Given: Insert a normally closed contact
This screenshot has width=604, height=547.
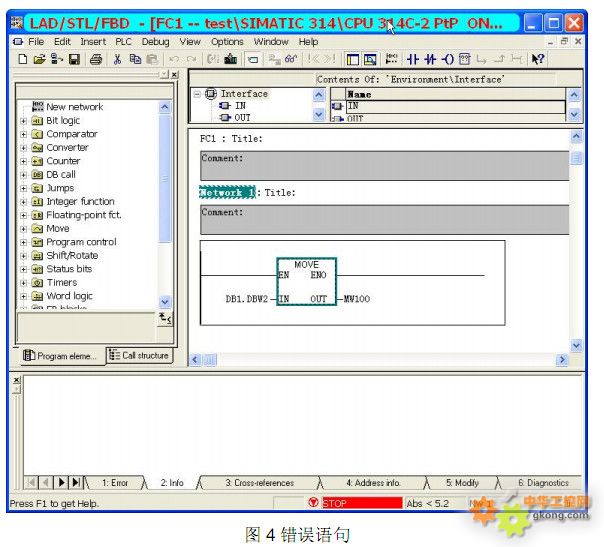Looking at the screenshot, I should point(430,59).
